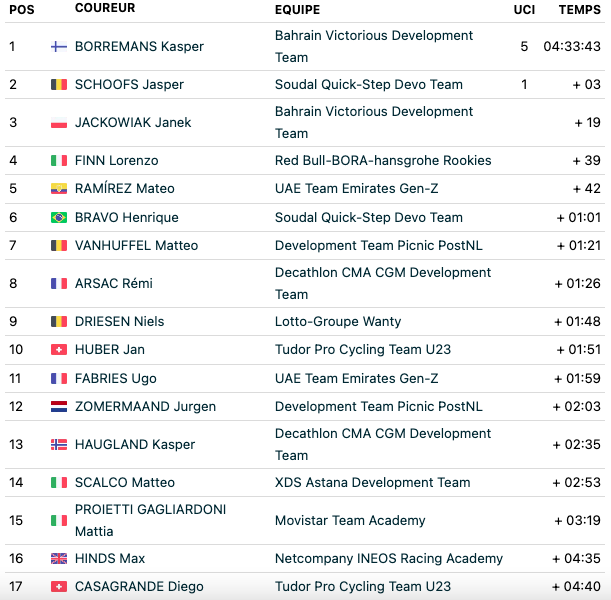The width and height of the screenshot is (611, 600).
Task: Click the POS column header
Action: pos(22,10)
